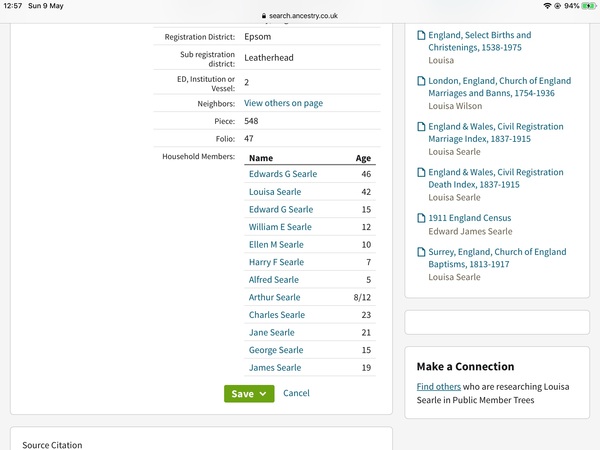Open 1911 England Census suggested record
Image resolution: width=600 pixels, height=450 pixels.
pos(469,218)
